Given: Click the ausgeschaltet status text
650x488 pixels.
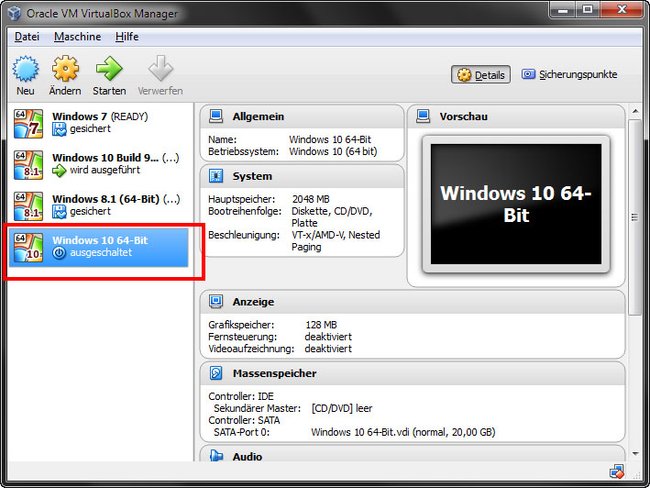Looking at the screenshot, I should (101, 252).
